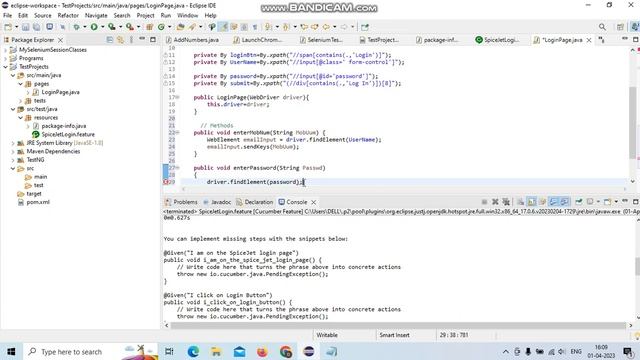
Task: Open the Refactor menu
Action: (68, 16)
